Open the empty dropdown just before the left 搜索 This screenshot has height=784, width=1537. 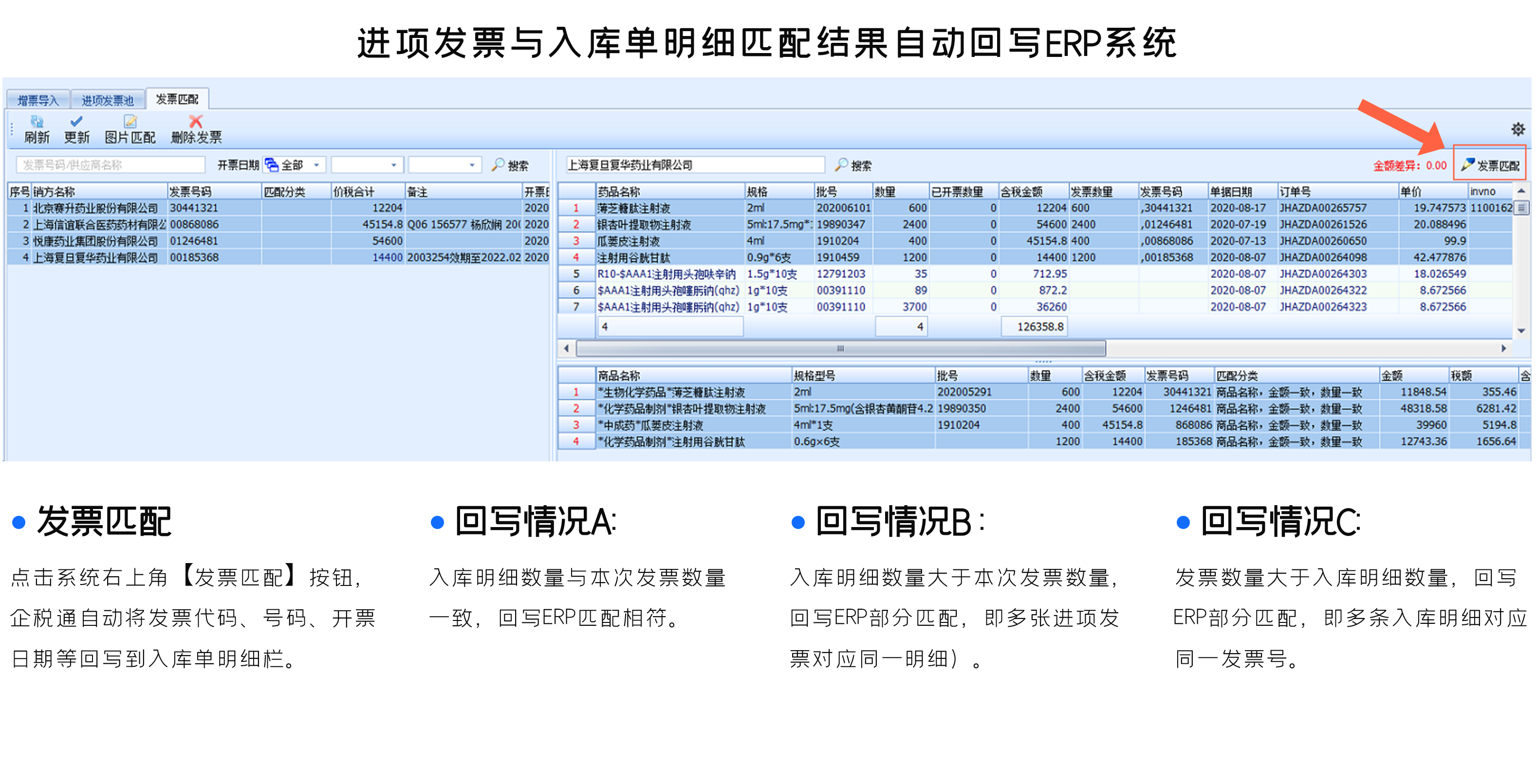click(444, 165)
